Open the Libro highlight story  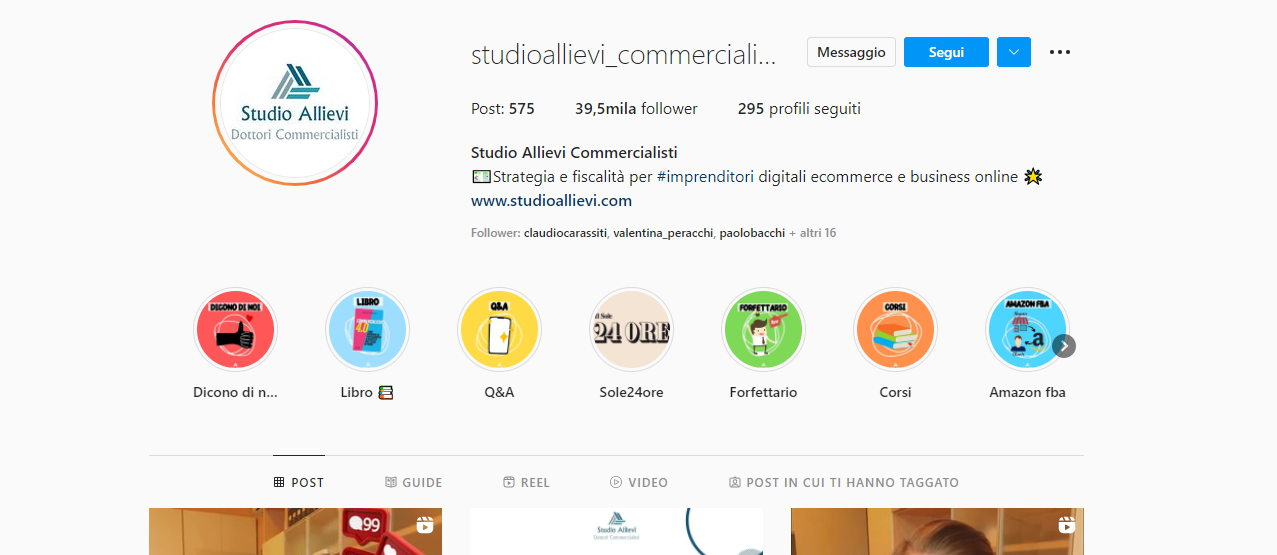click(367, 330)
